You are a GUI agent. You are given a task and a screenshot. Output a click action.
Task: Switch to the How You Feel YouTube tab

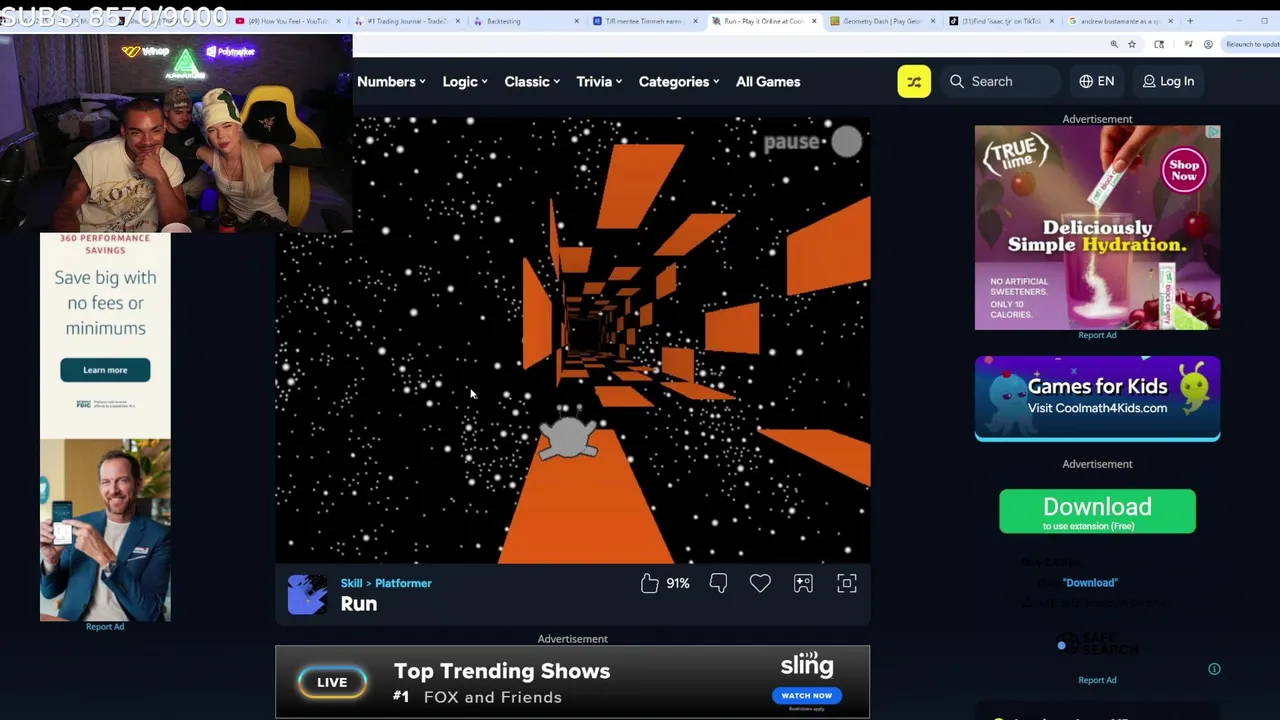point(285,21)
